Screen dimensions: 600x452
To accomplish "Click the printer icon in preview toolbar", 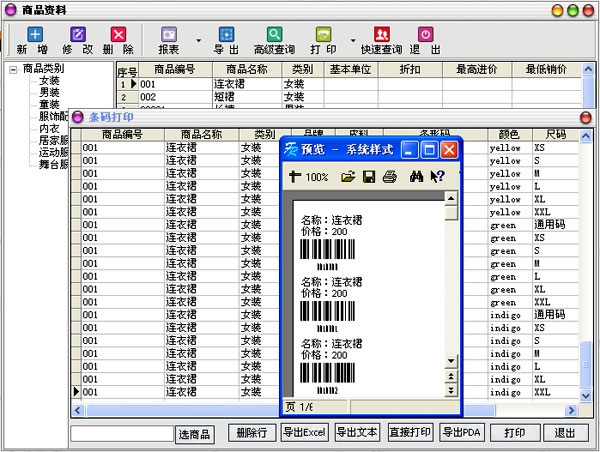I will pyautogui.click(x=390, y=177).
